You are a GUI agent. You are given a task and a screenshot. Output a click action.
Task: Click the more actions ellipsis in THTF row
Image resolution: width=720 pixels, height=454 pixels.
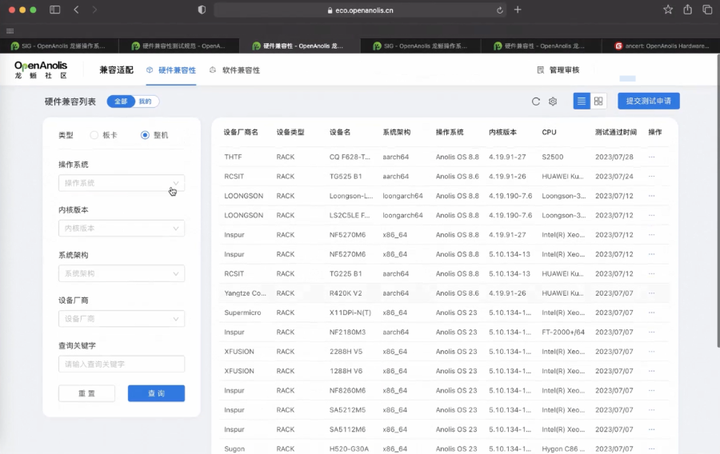tap(652, 157)
